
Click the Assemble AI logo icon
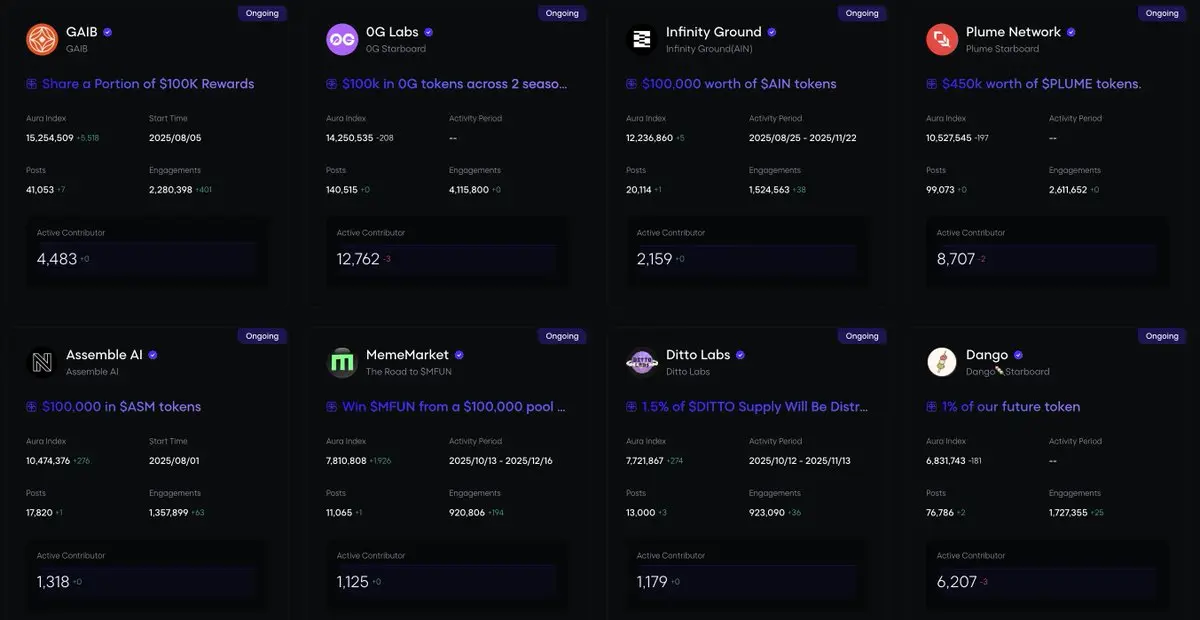point(42,362)
